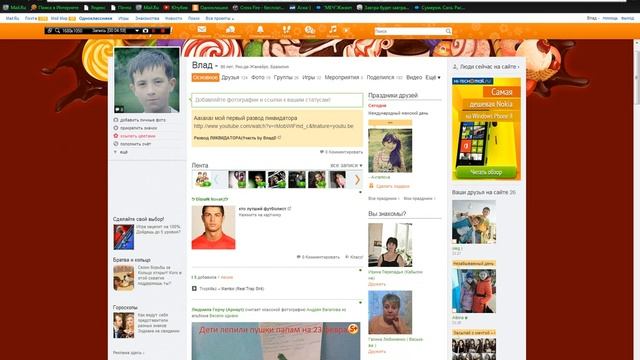Open 'Знакомства' in Mail.ru top navigation
Viewport: 640px width, 360px height.
147,18
